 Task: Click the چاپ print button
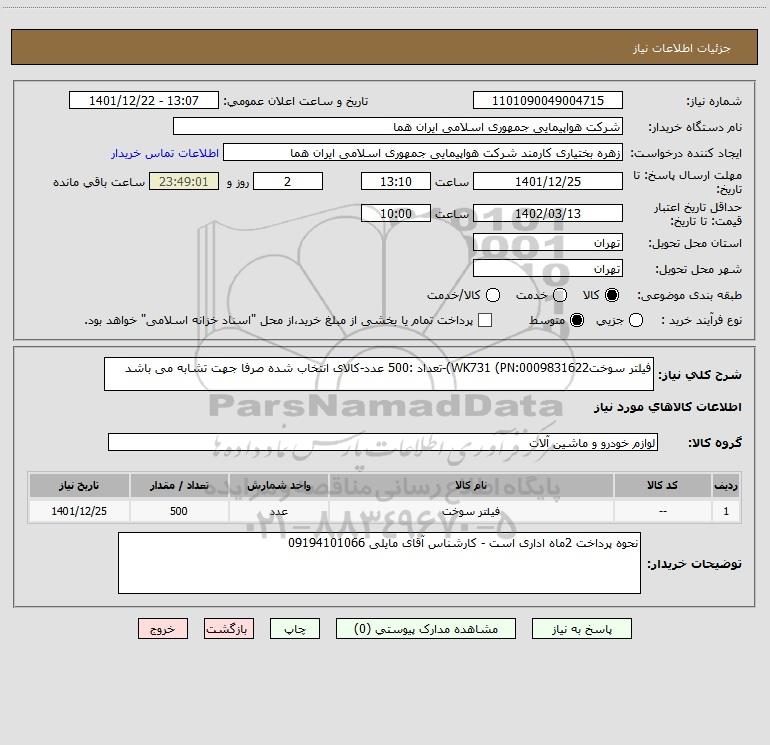pos(295,629)
